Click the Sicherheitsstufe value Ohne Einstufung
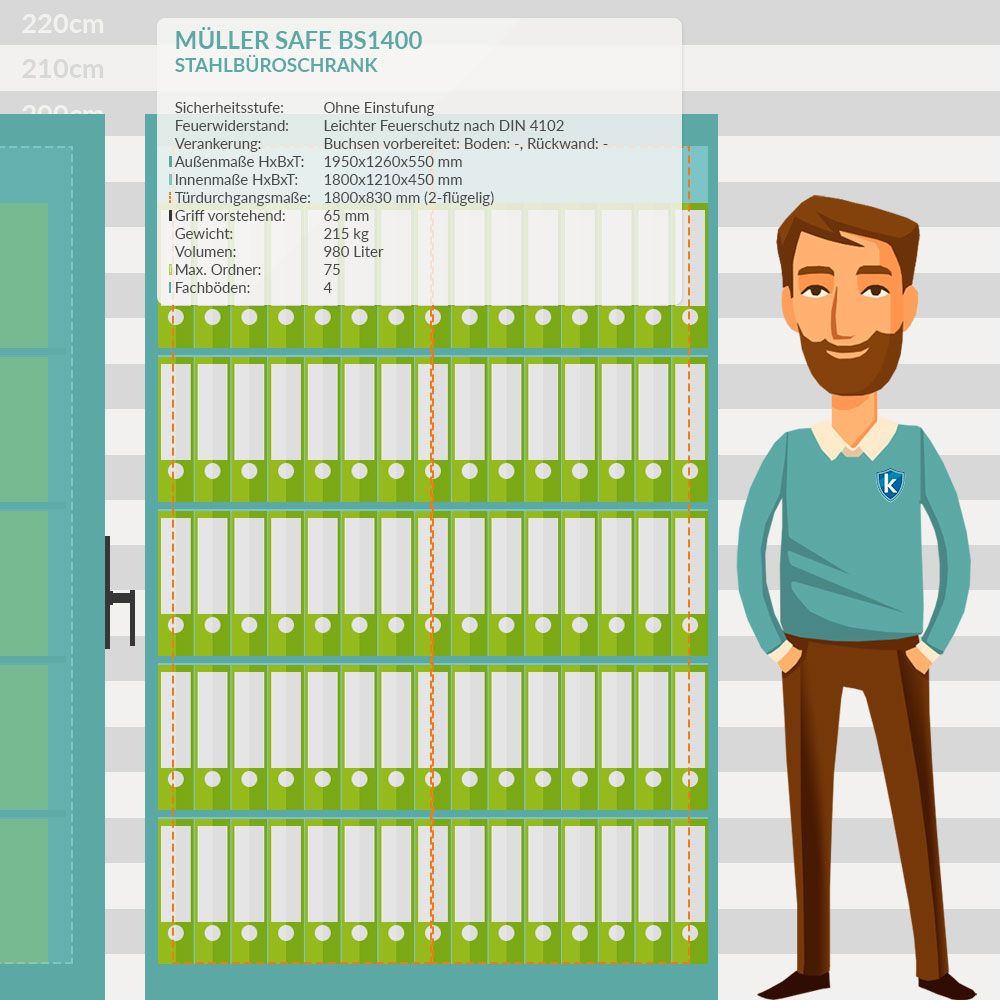Screen dimensions: 1000x1000 point(378,108)
